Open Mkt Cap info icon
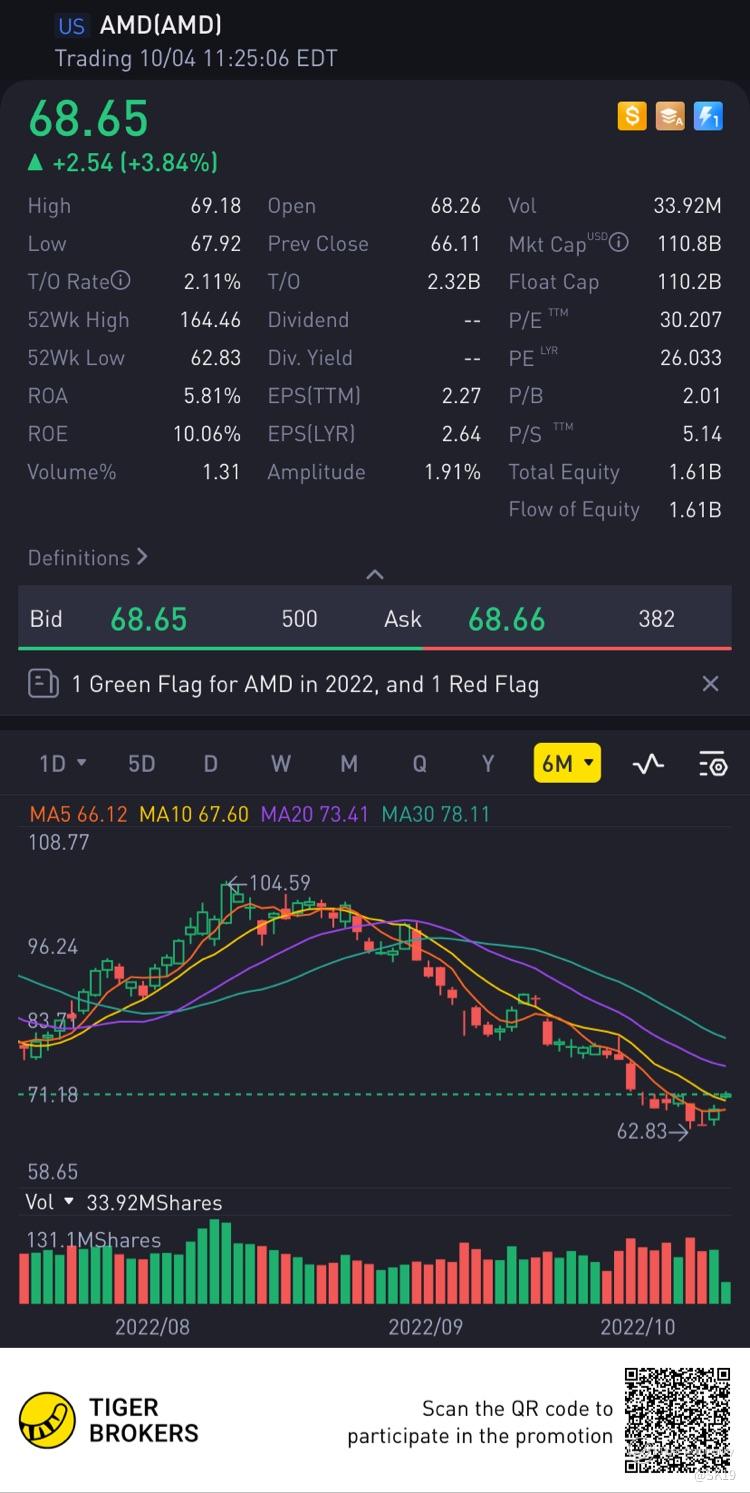Viewport: 750px width, 1493px height. [619, 243]
